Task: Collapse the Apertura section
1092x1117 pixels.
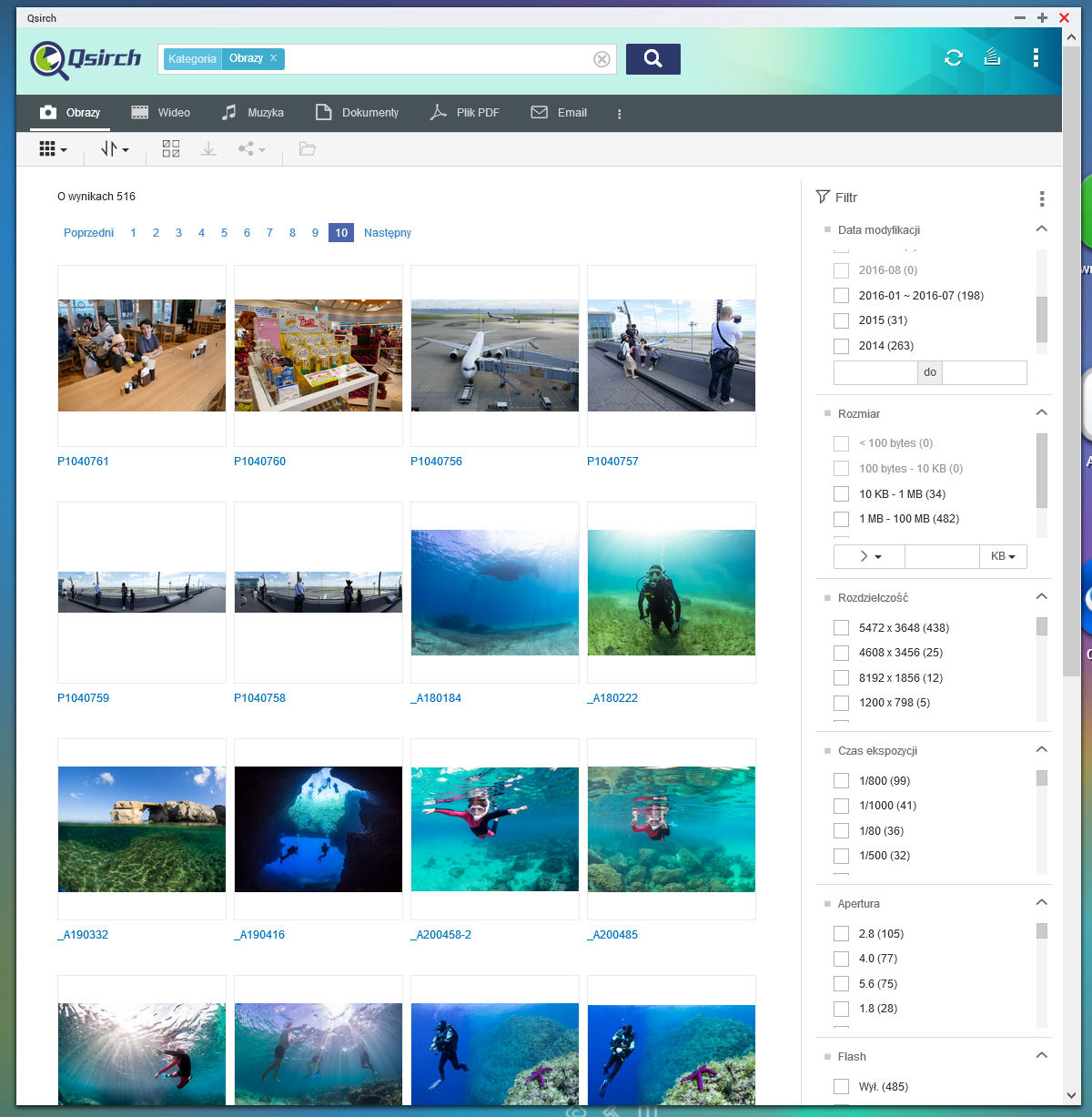Action: pyautogui.click(x=1042, y=903)
